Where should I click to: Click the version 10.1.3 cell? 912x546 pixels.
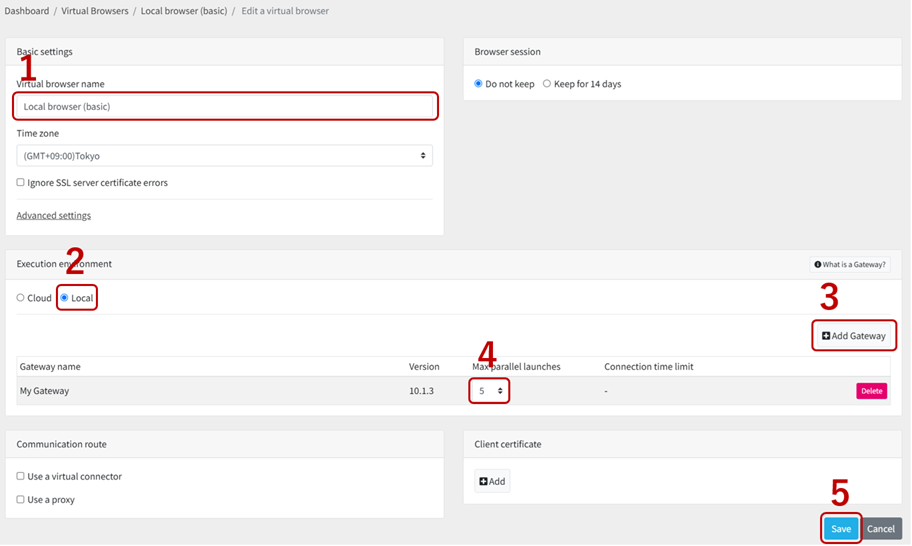[421, 391]
